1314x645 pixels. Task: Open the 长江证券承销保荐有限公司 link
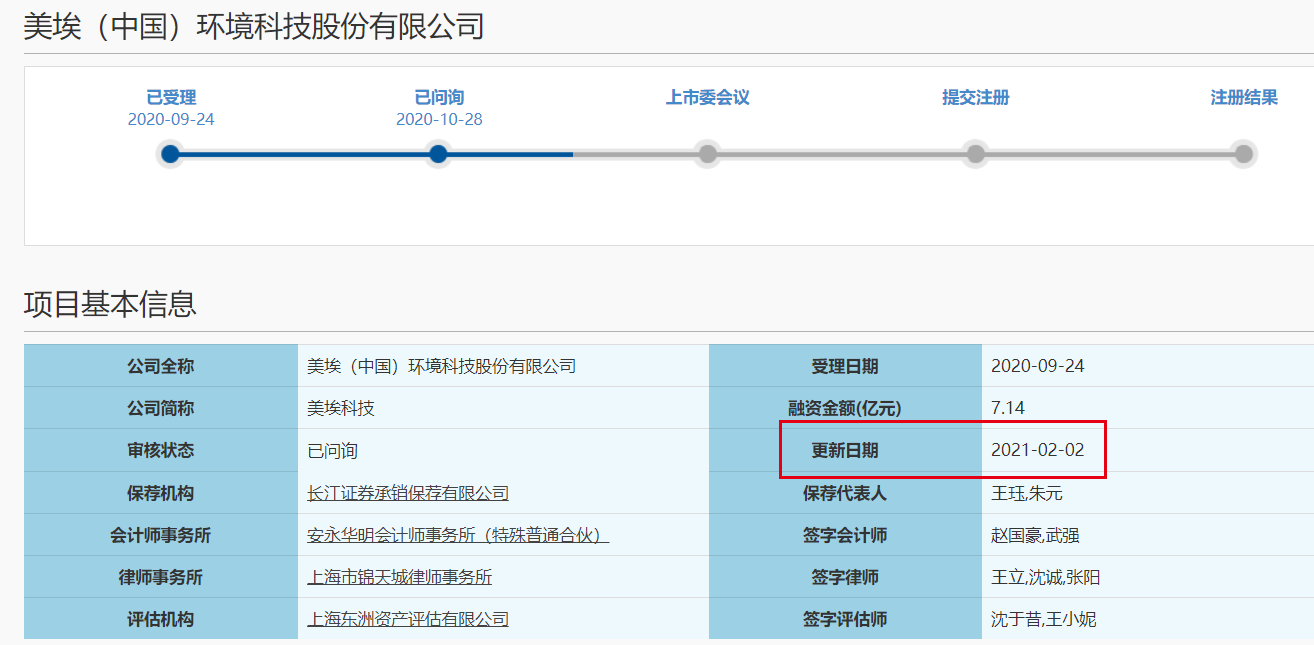pos(408,493)
